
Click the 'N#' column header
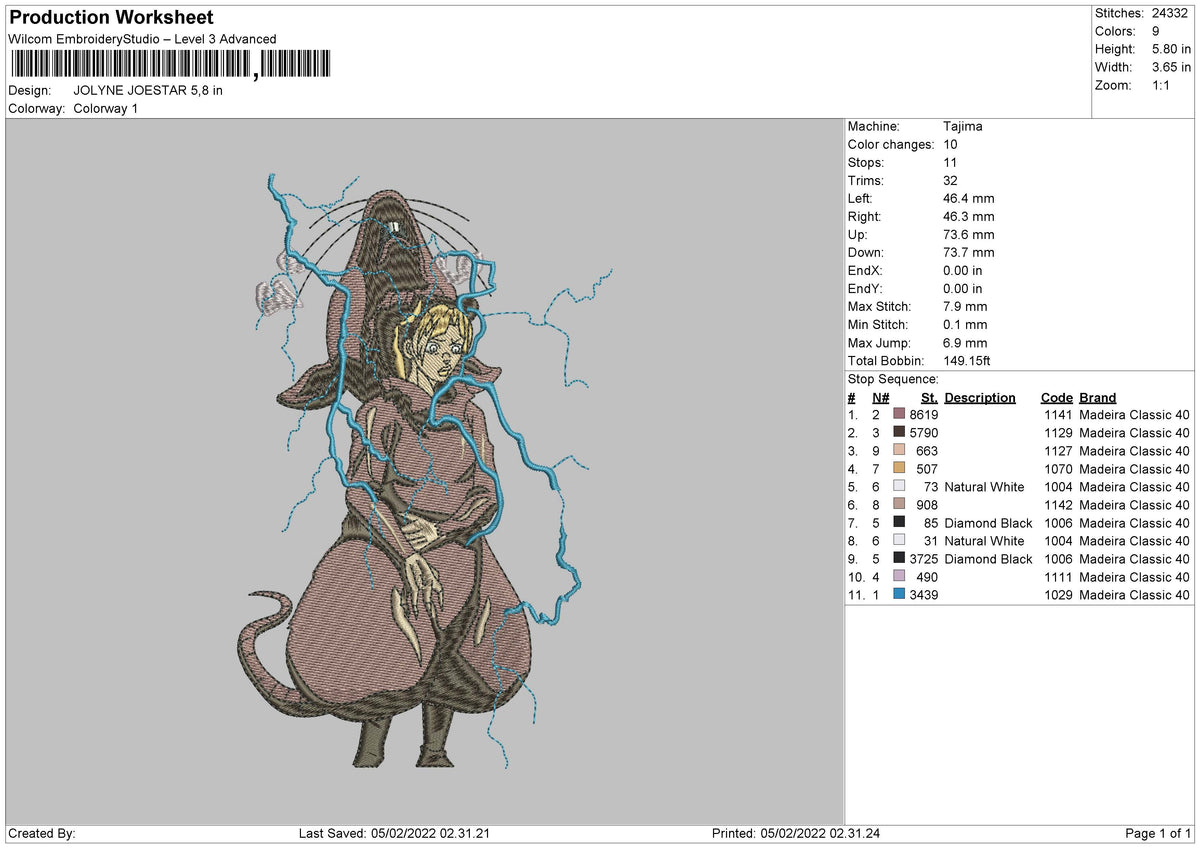pos(880,397)
